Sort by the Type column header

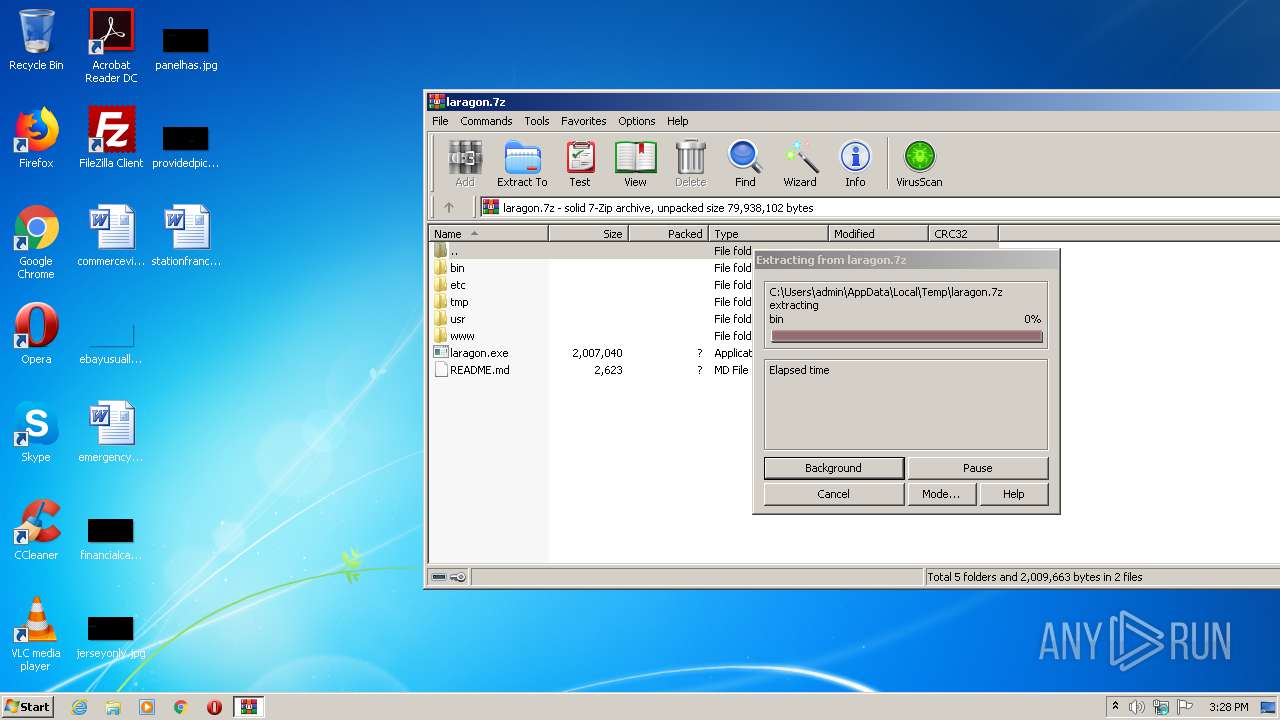[769, 234]
